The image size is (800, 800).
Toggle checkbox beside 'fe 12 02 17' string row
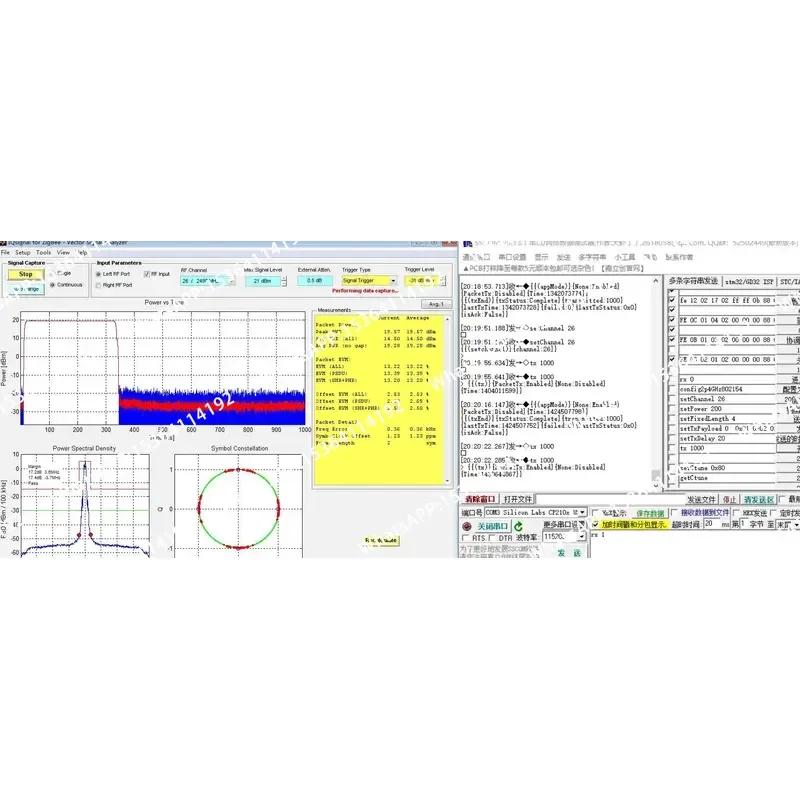[x=672, y=301]
